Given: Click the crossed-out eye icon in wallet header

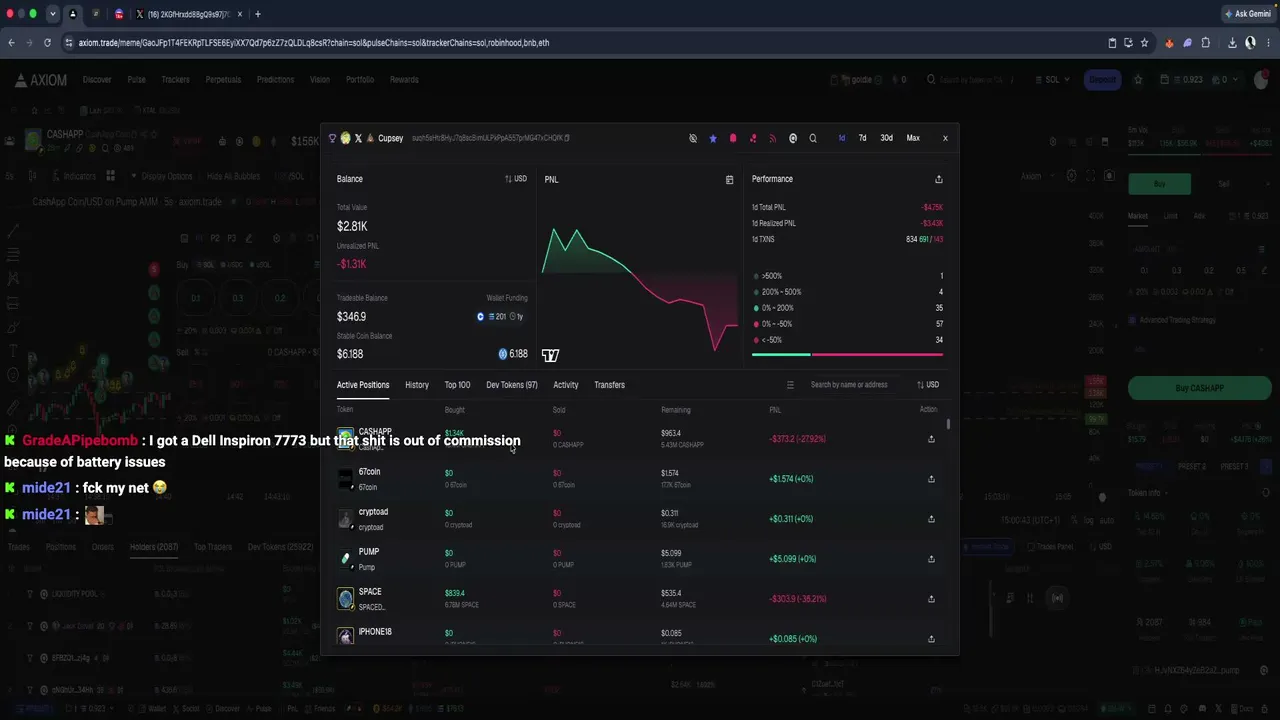Looking at the screenshot, I should click(x=693, y=138).
